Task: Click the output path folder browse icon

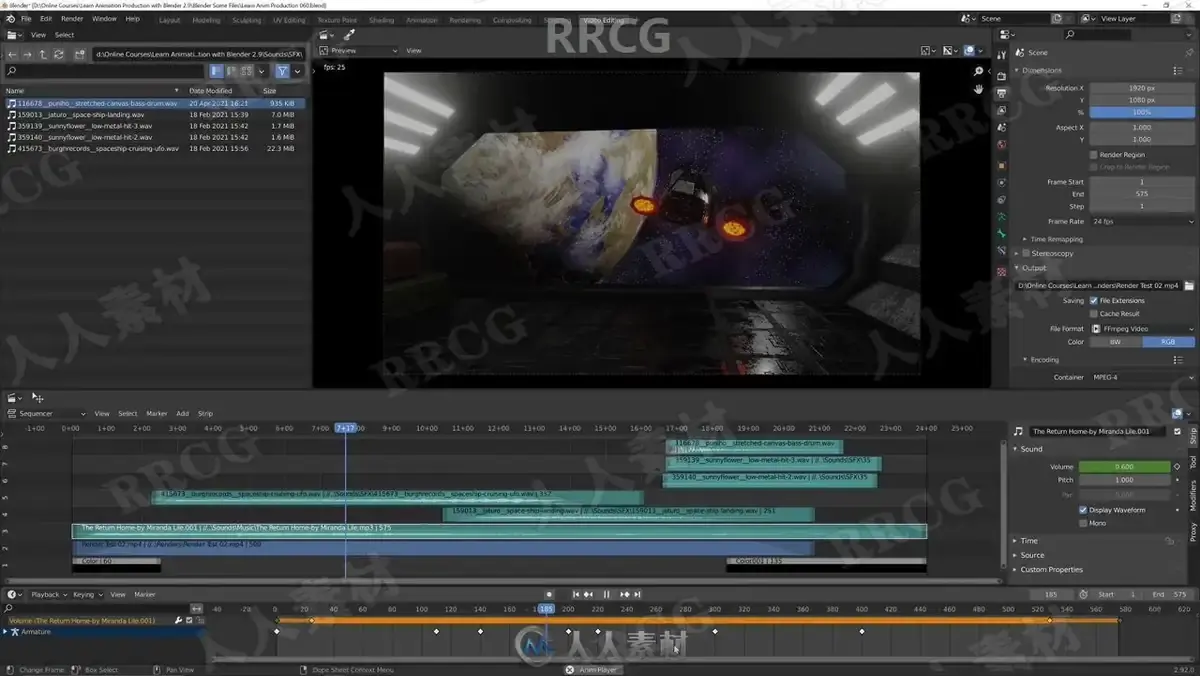Action: pyautogui.click(x=1191, y=285)
